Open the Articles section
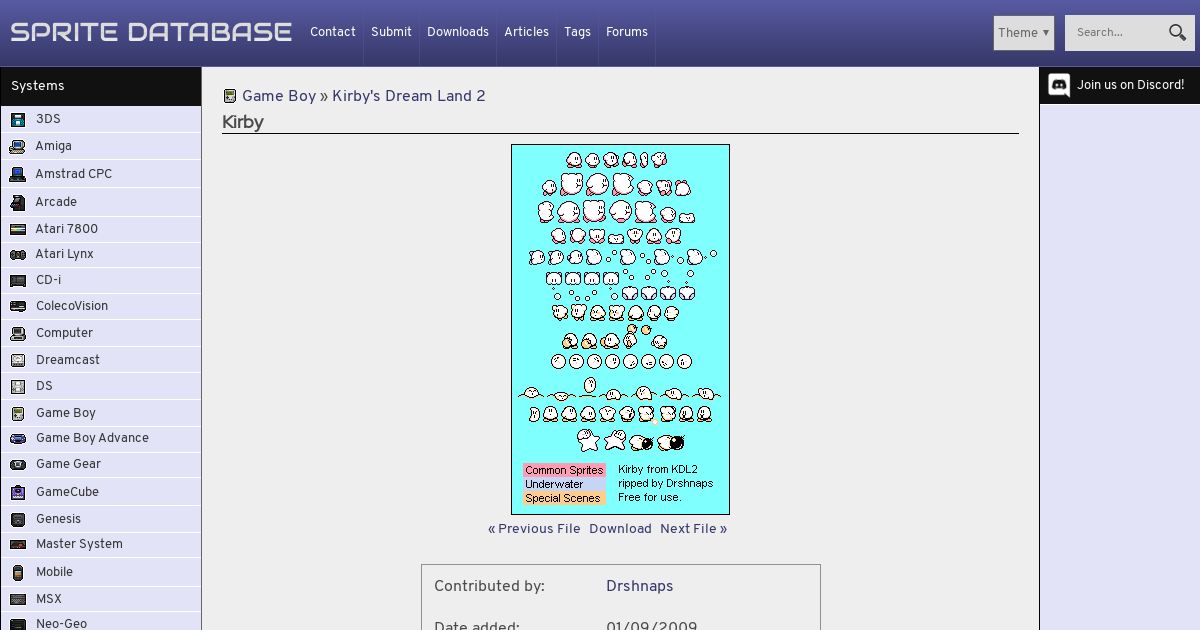 526,32
